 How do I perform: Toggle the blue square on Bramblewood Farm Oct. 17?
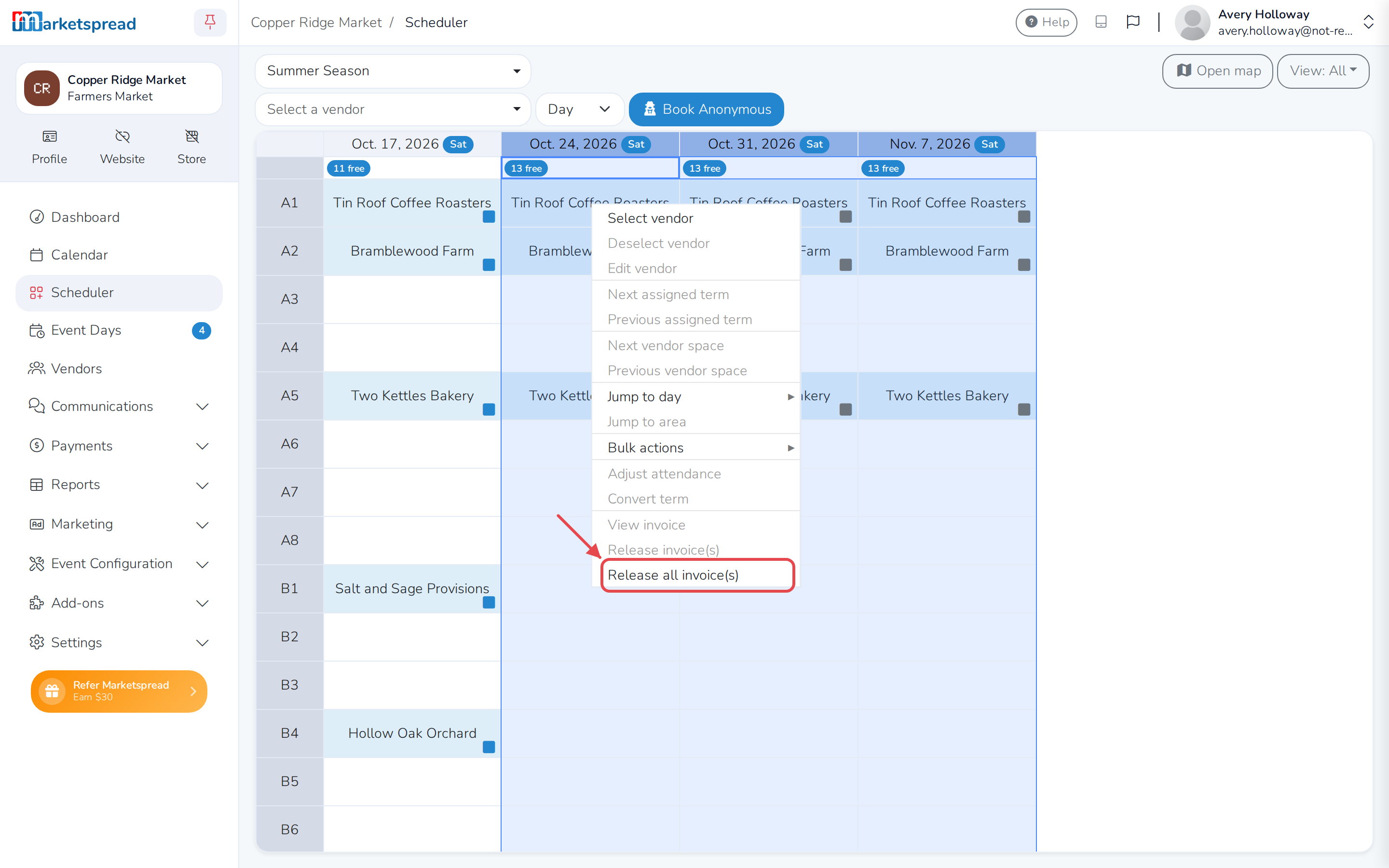489,265
